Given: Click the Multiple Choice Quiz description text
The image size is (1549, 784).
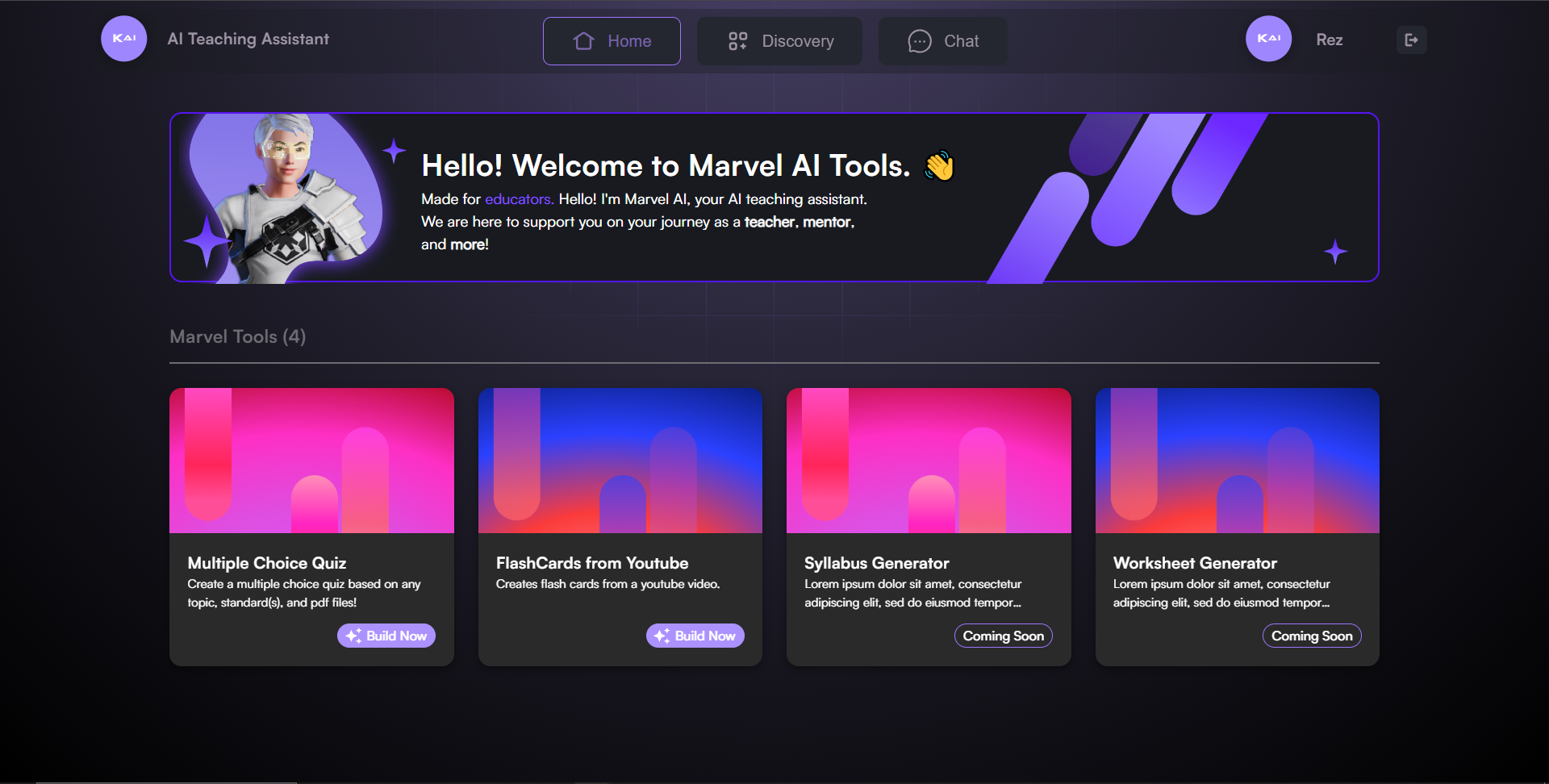Looking at the screenshot, I should [x=304, y=593].
